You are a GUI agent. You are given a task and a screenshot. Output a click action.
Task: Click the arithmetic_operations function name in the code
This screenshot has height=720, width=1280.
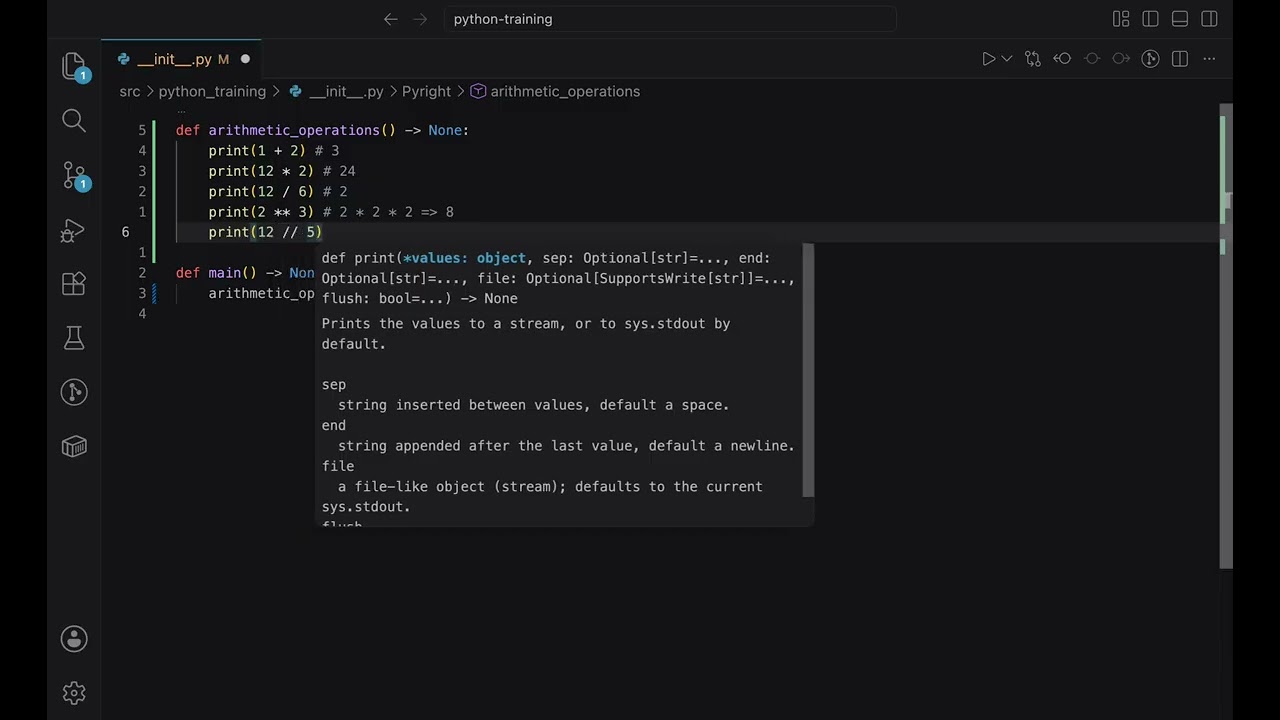(294, 130)
